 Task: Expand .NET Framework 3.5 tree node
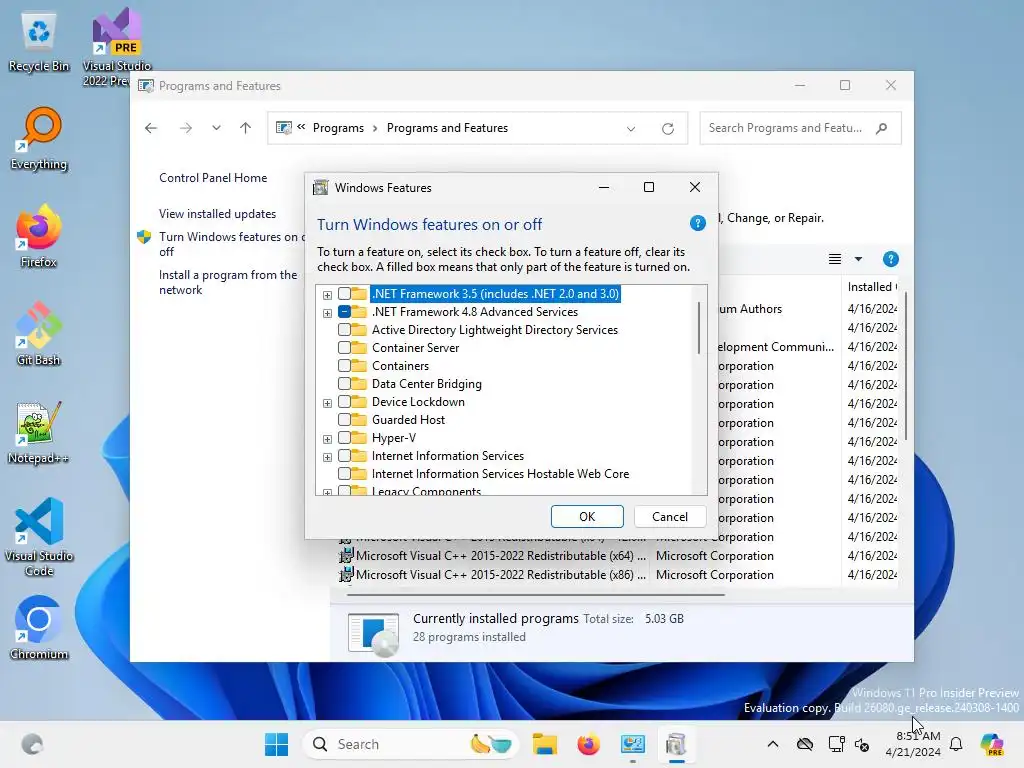(327, 295)
